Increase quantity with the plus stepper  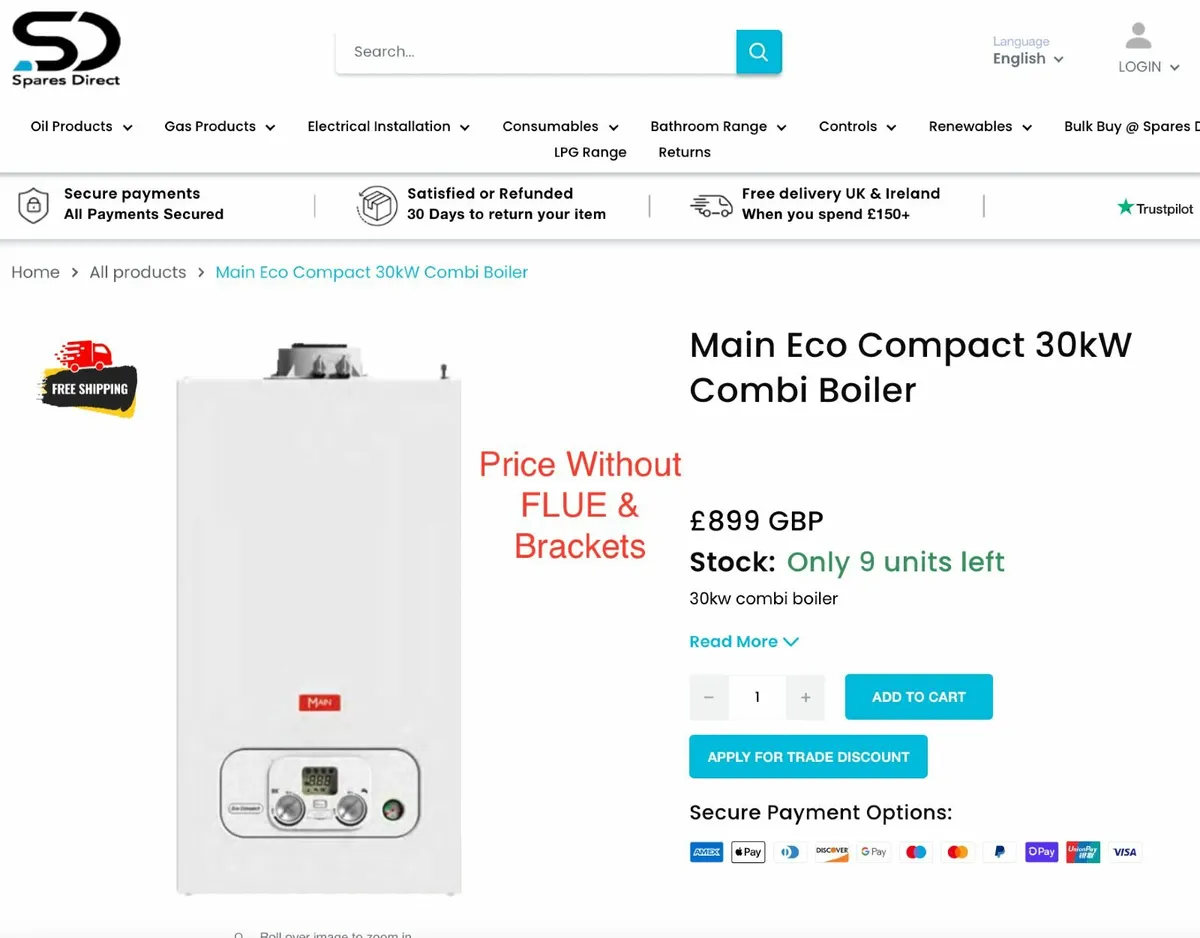click(x=805, y=697)
